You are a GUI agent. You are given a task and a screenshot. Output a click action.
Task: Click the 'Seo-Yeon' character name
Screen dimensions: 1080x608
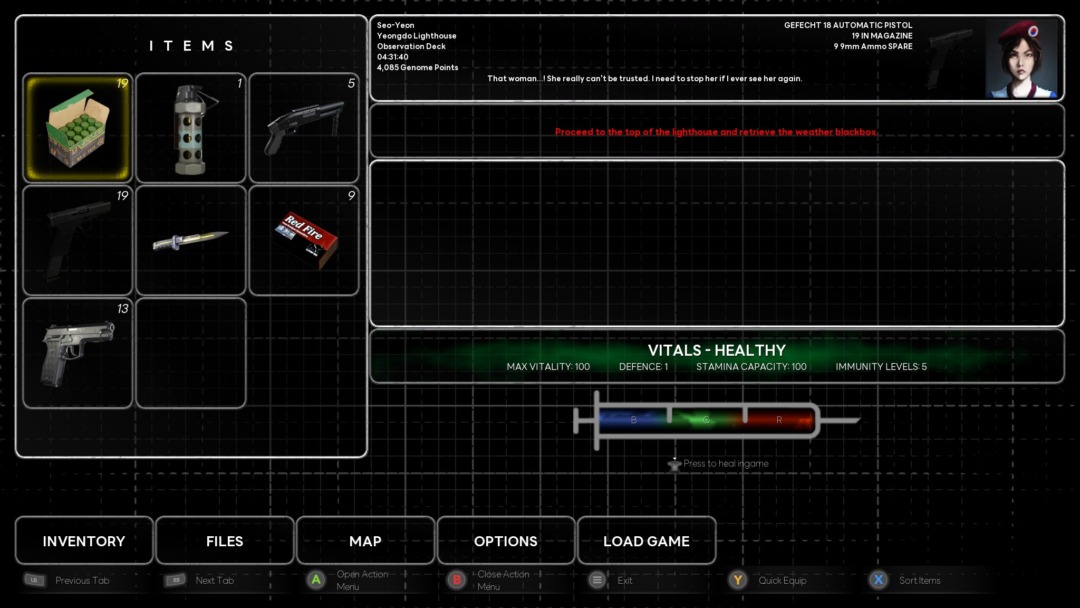(395, 25)
